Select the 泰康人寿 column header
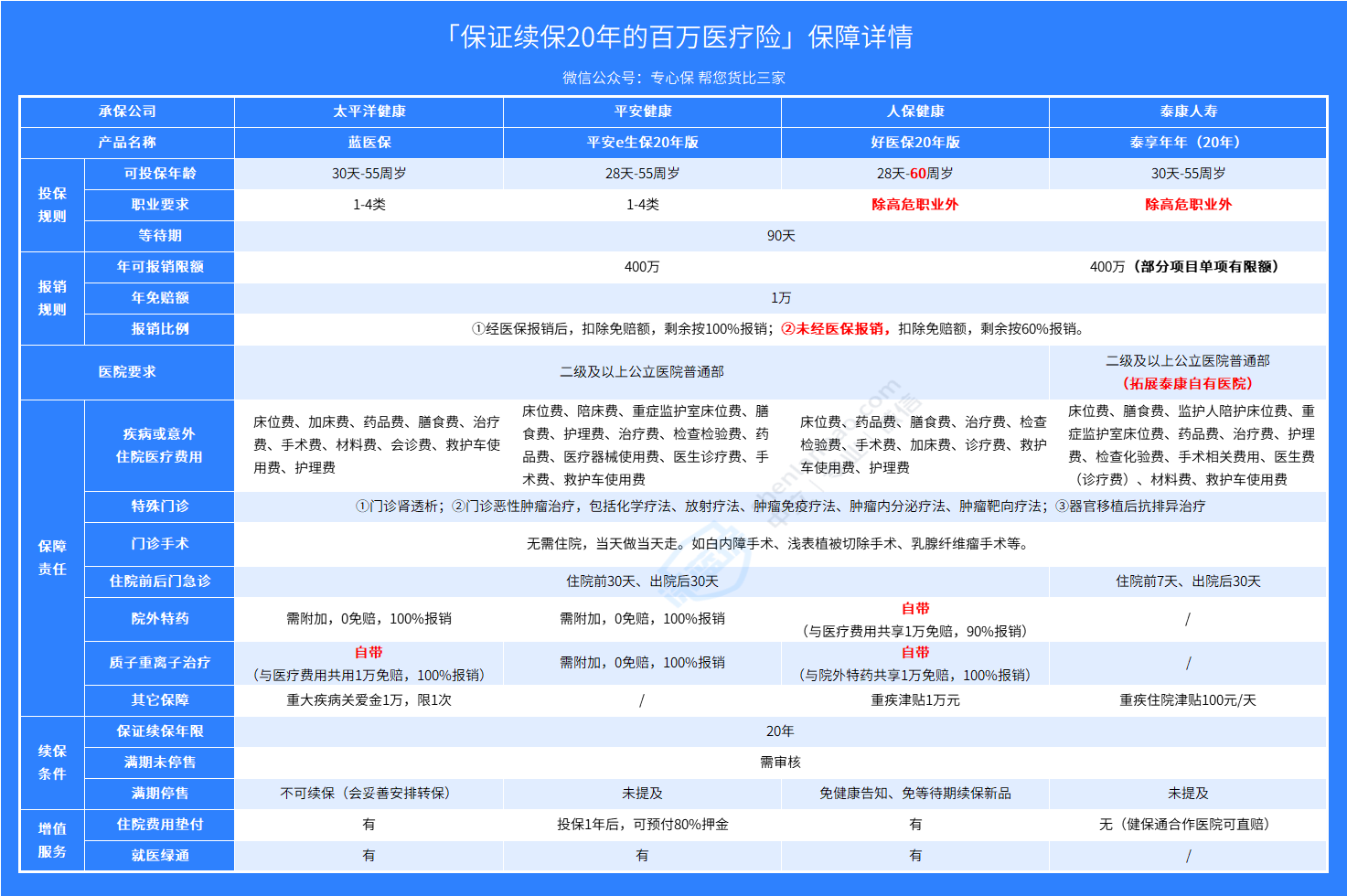 (x=1189, y=112)
